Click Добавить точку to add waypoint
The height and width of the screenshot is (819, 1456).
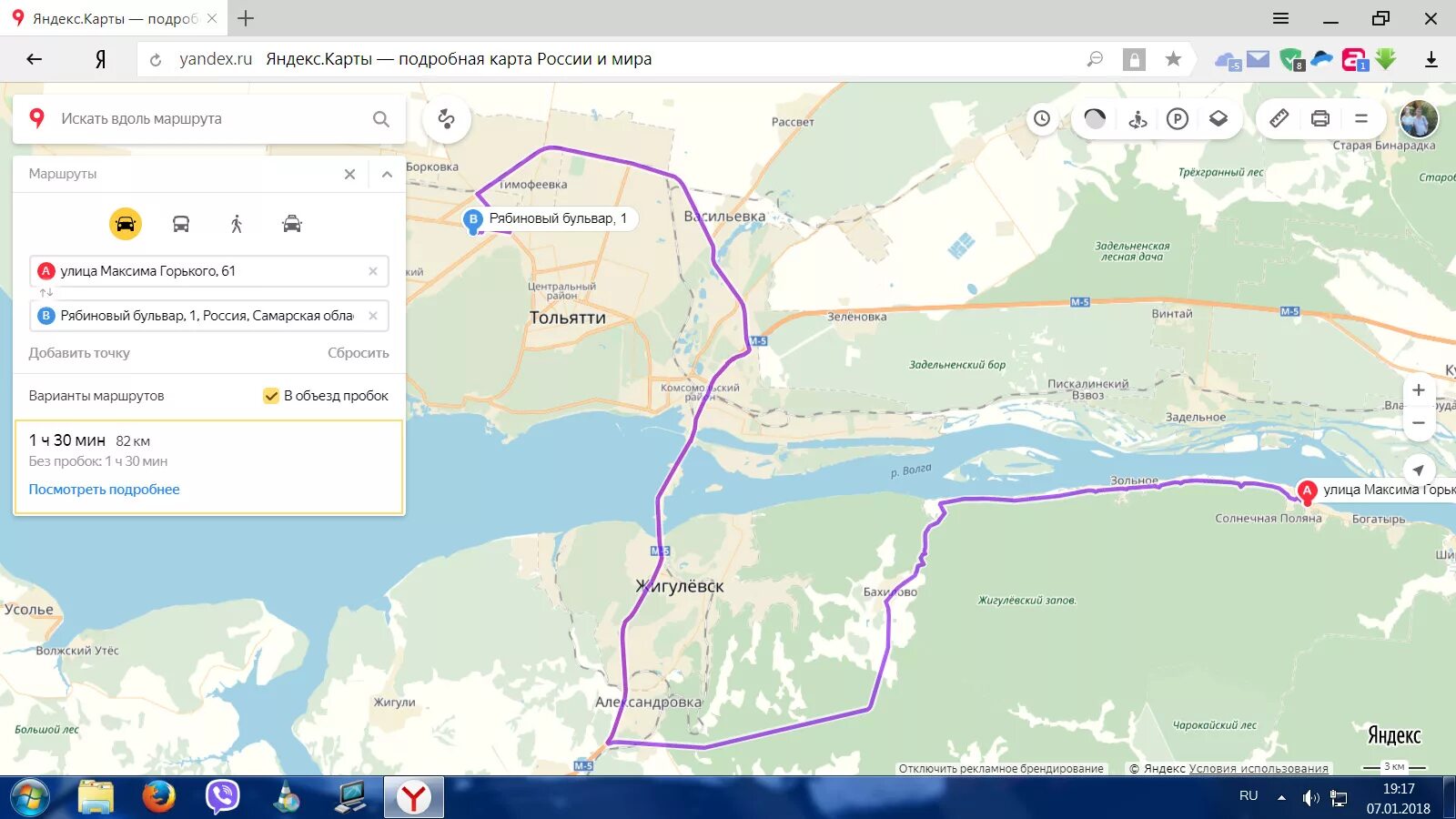(79, 353)
